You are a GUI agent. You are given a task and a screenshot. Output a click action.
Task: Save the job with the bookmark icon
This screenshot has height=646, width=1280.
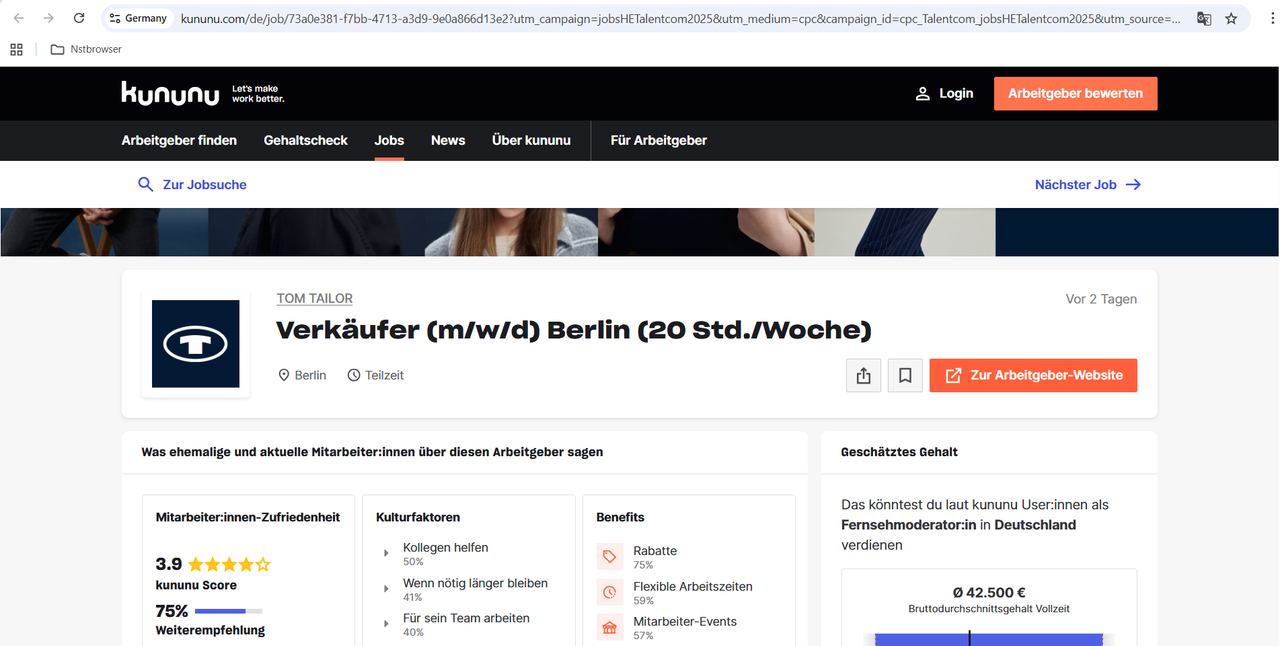[x=905, y=375]
